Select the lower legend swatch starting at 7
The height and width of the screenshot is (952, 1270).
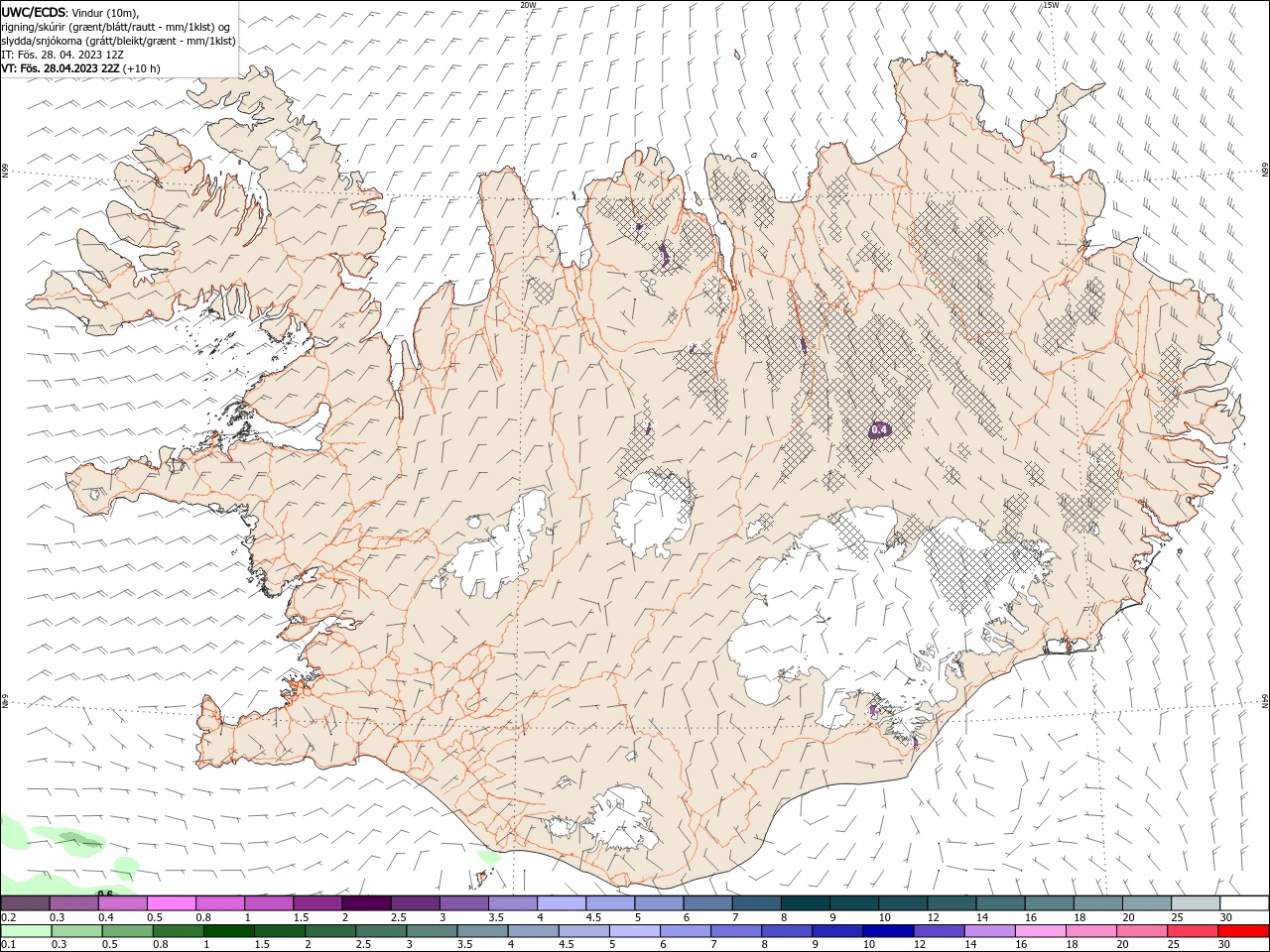(x=735, y=931)
